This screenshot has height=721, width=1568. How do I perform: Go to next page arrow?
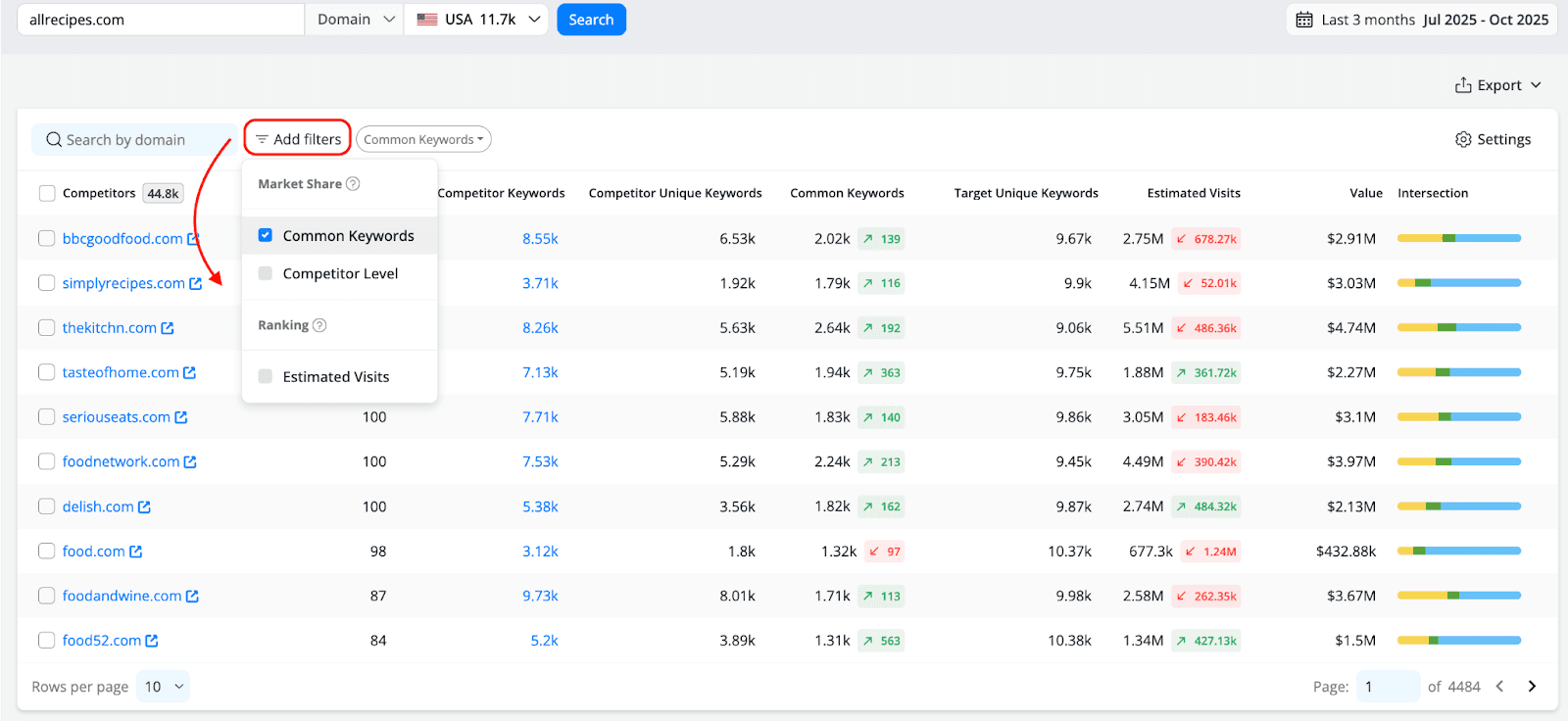pyautogui.click(x=1532, y=687)
